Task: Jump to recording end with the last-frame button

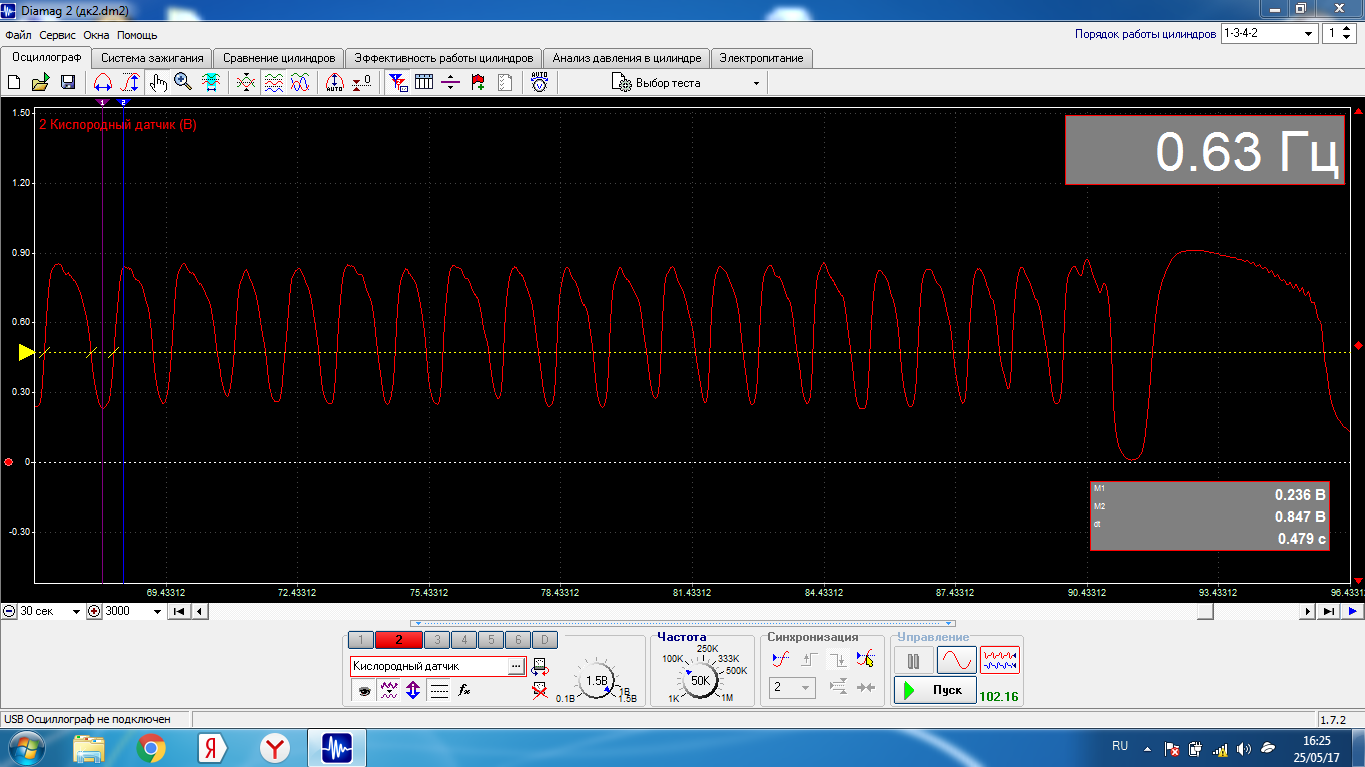Action: click(1328, 611)
